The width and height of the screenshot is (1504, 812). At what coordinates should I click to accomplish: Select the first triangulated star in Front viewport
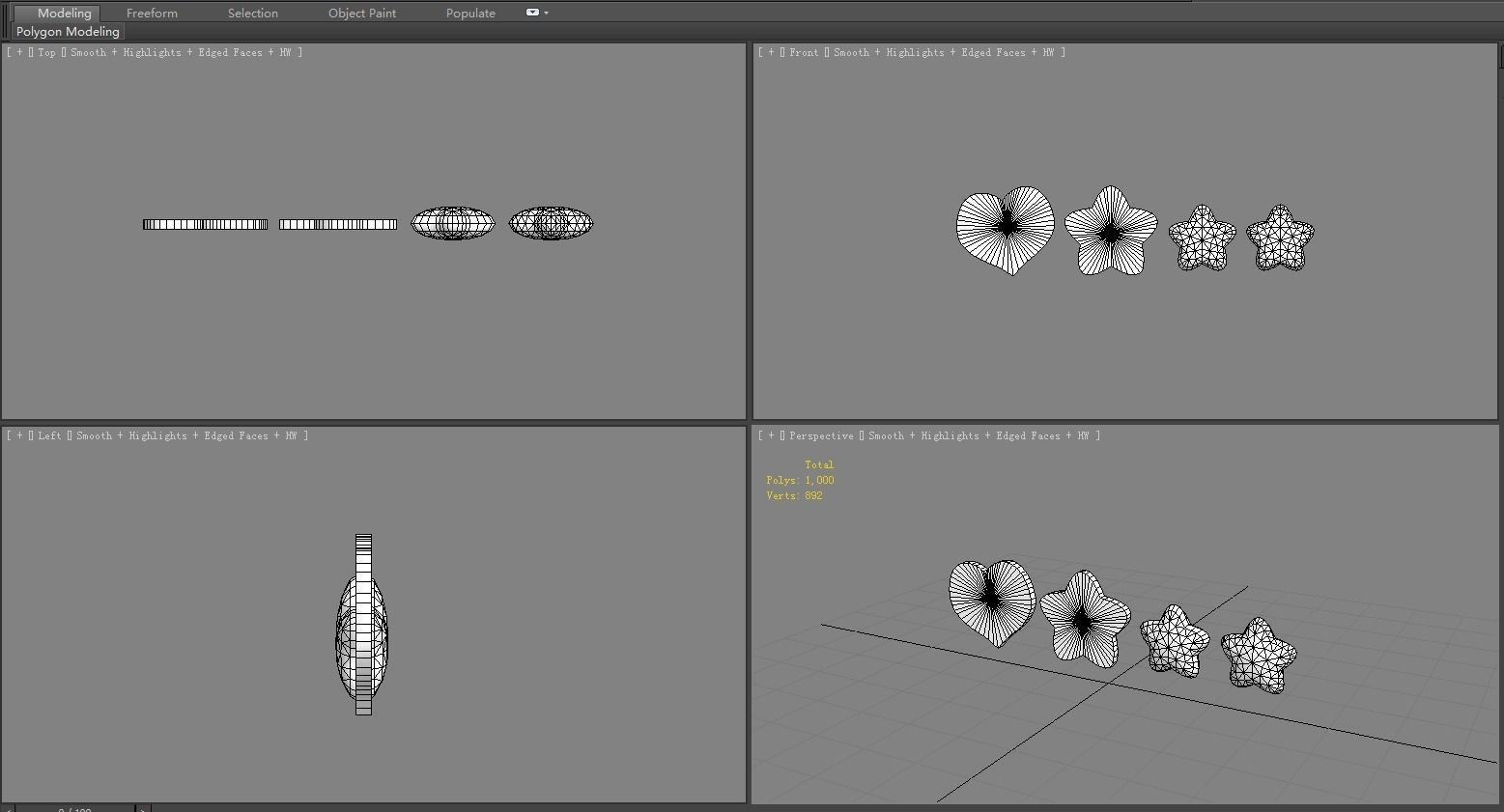point(1202,237)
